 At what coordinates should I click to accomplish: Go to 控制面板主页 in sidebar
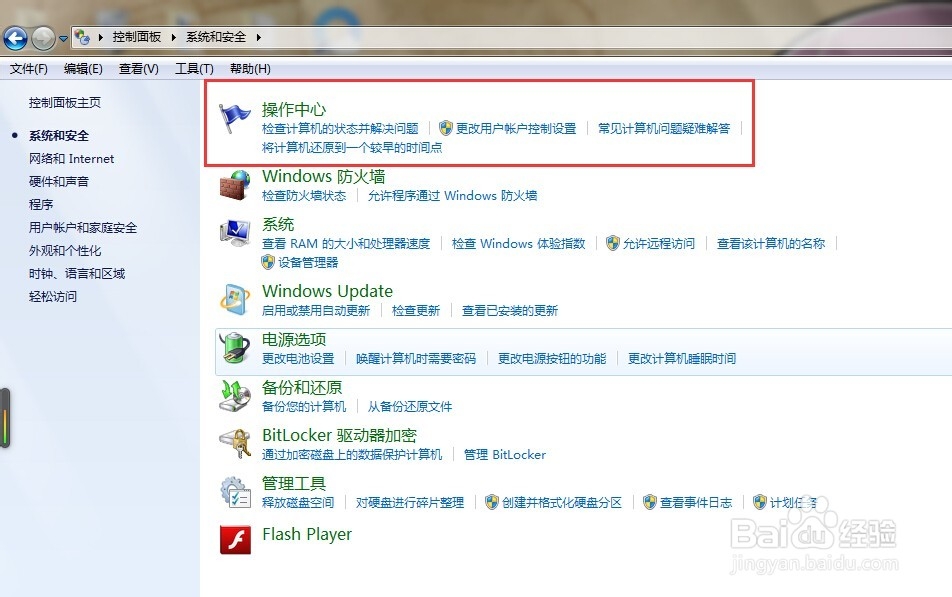coord(65,103)
